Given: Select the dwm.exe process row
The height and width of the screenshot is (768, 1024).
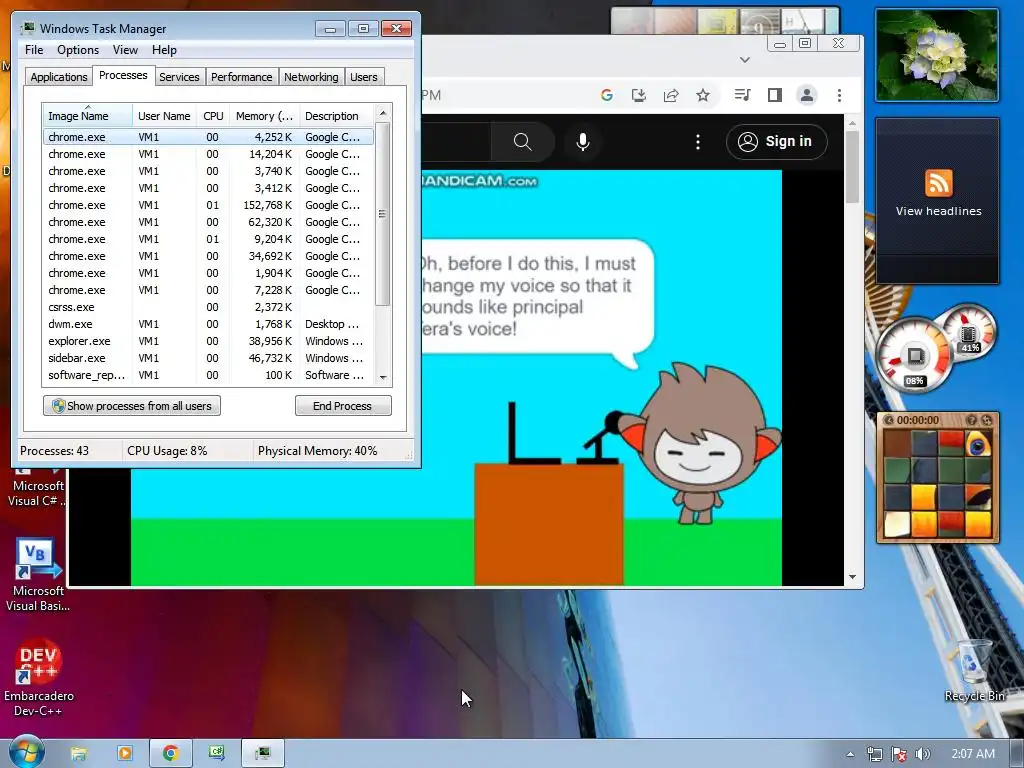Looking at the screenshot, I should tap(209, 324).
